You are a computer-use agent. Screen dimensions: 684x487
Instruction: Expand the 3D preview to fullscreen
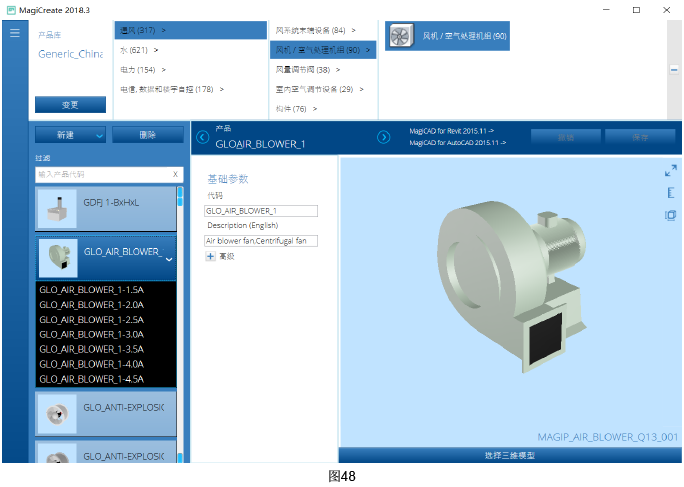point(670,171)
